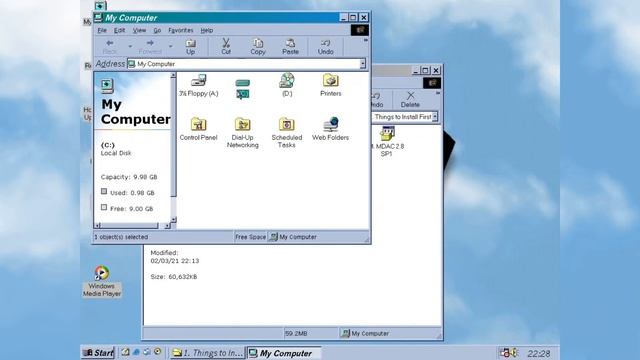The width and height of the screenshot is (640, 360).
Task: Open the Go menu
Action: point(157,30)
